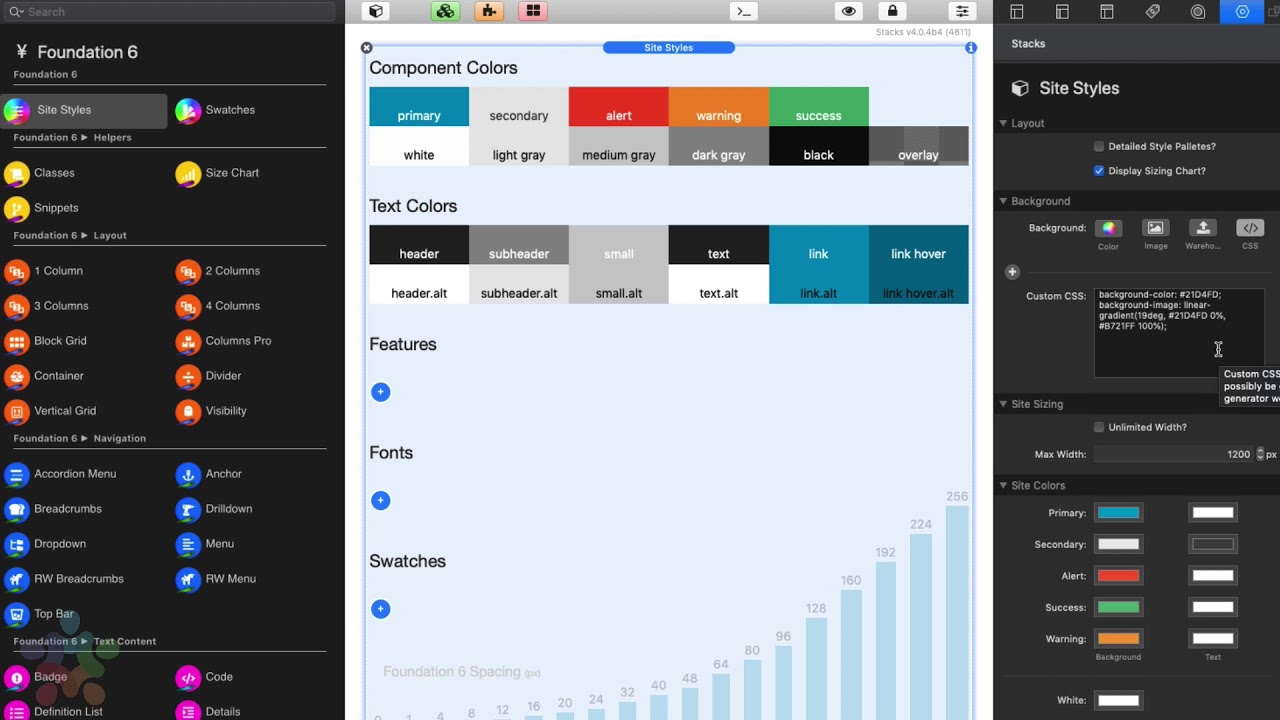This screenshot has height=720, width=1280.
Task: Add item under Features section
Action: tap(380, 392)
